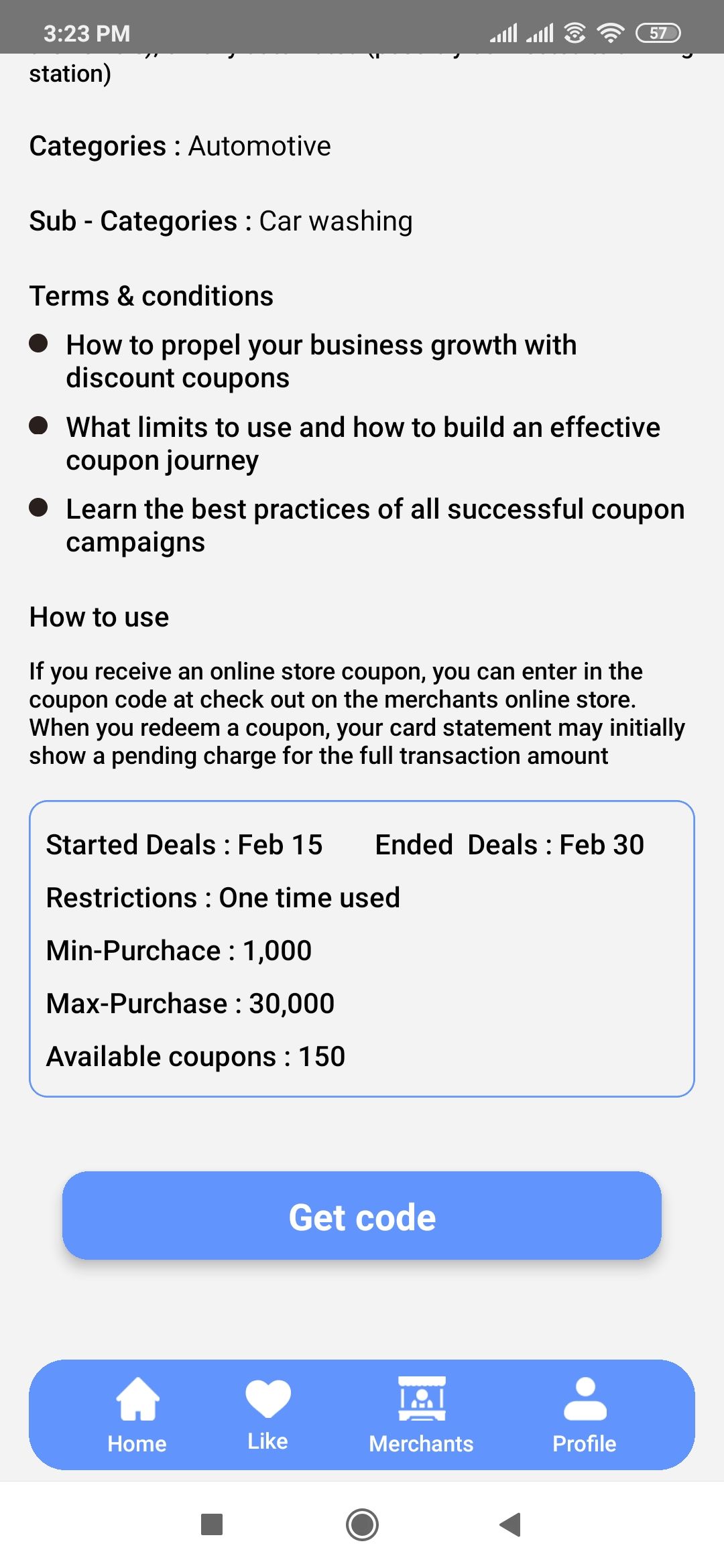Tap the Profile tab label
Screen dimensions: 724x1568
point(585,1443)
